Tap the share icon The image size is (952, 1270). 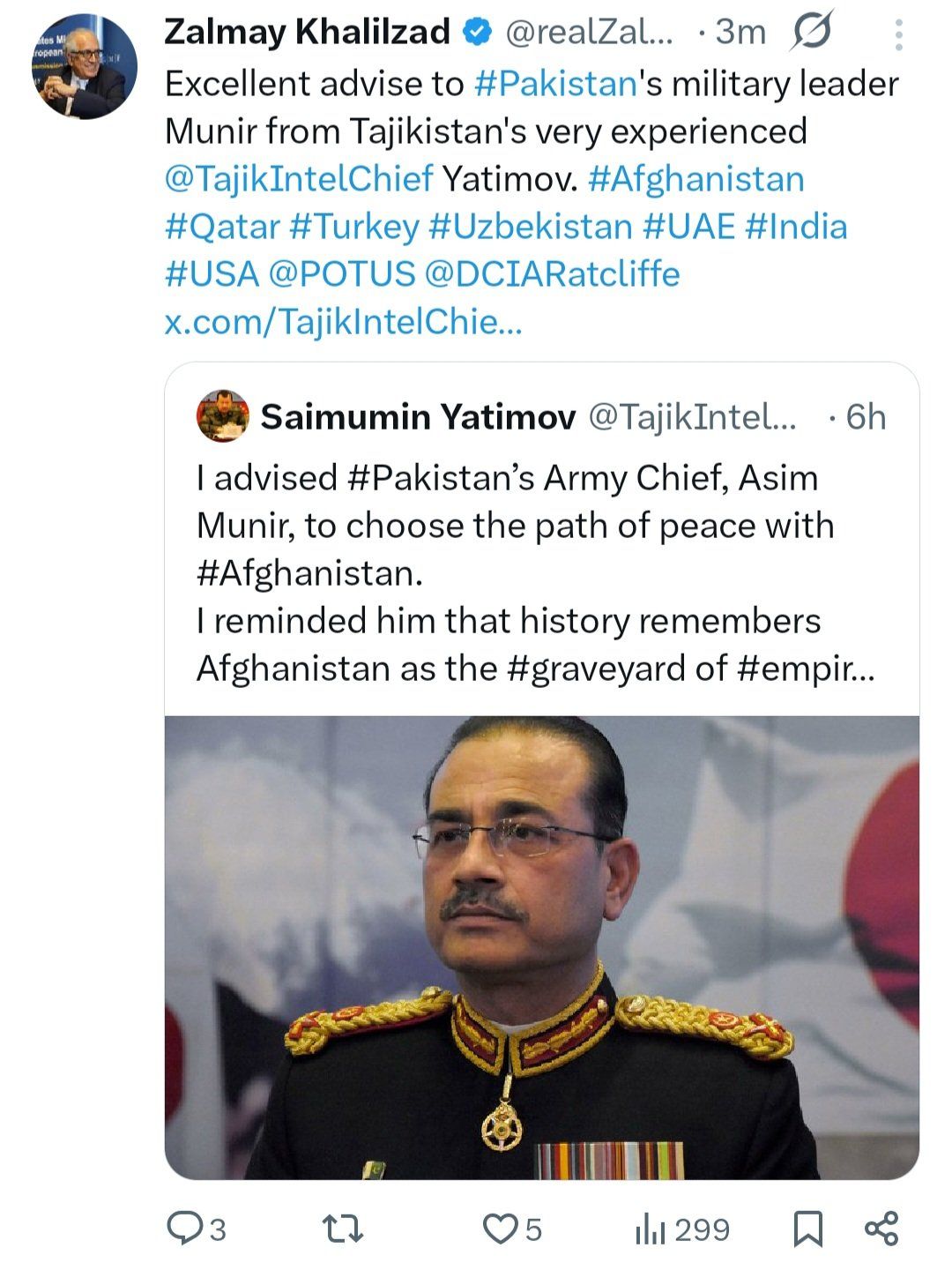tap(881, 1229)
